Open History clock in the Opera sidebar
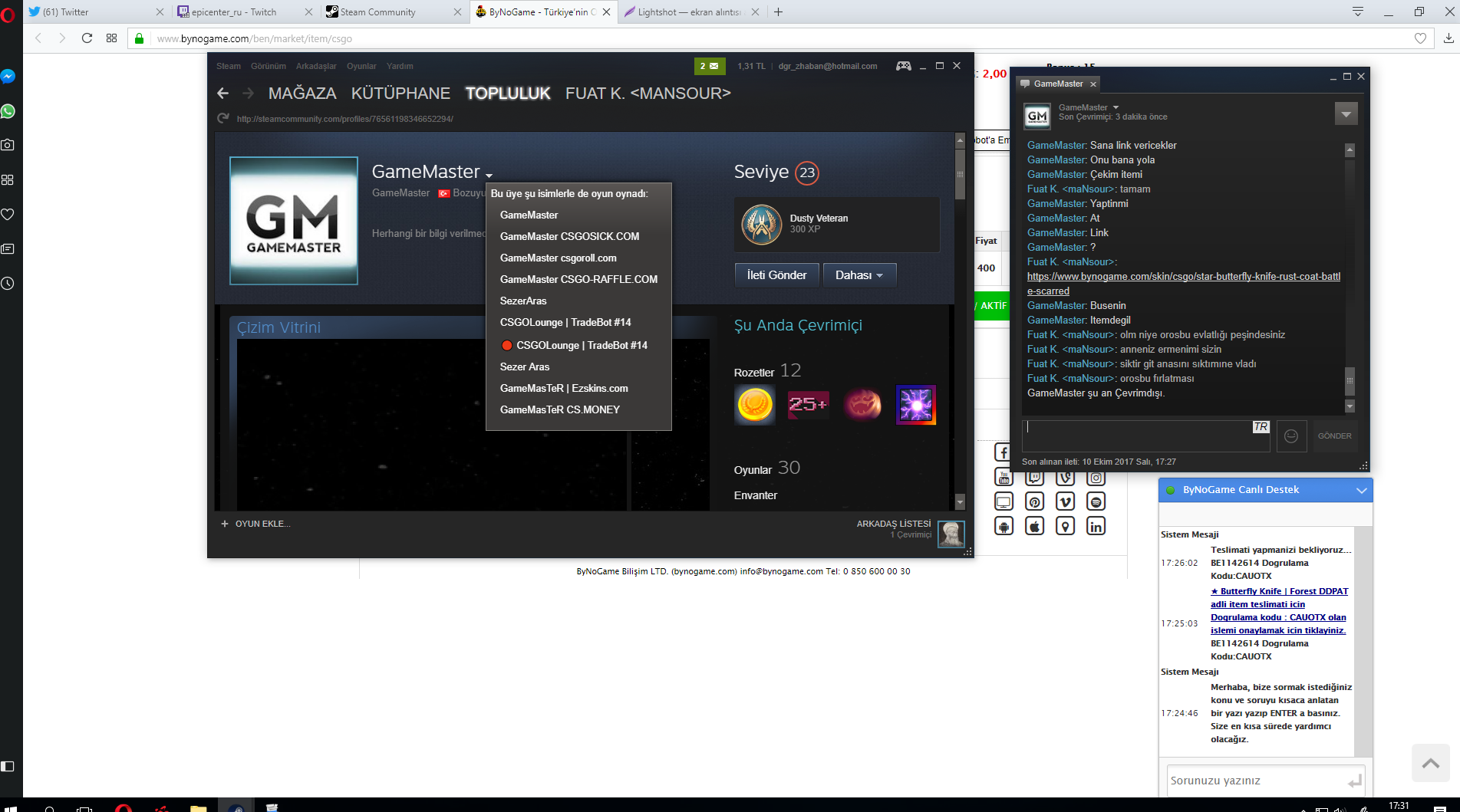The height and width of the screenshot is (812, 1460). 8,284
